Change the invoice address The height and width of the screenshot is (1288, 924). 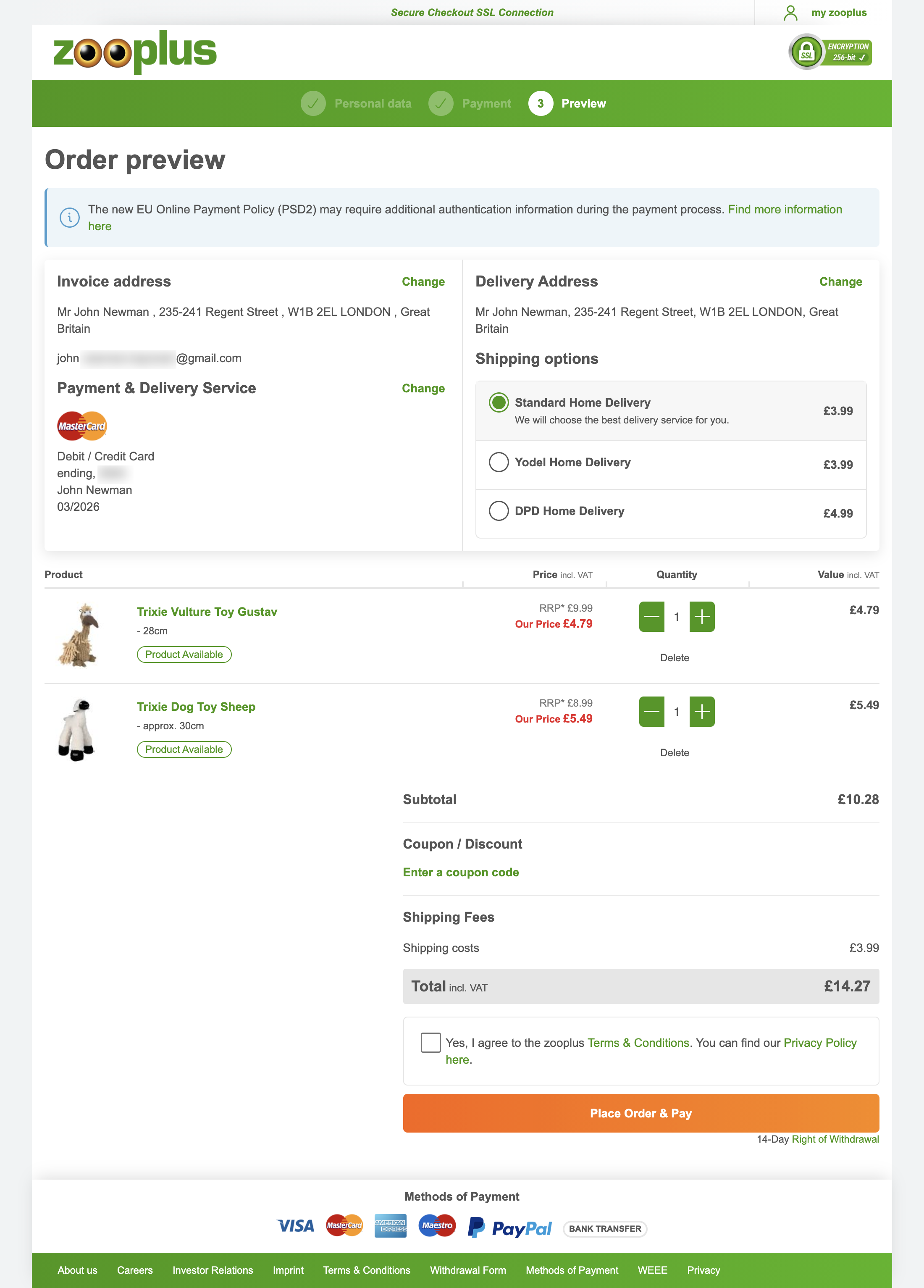click(423, 282)
